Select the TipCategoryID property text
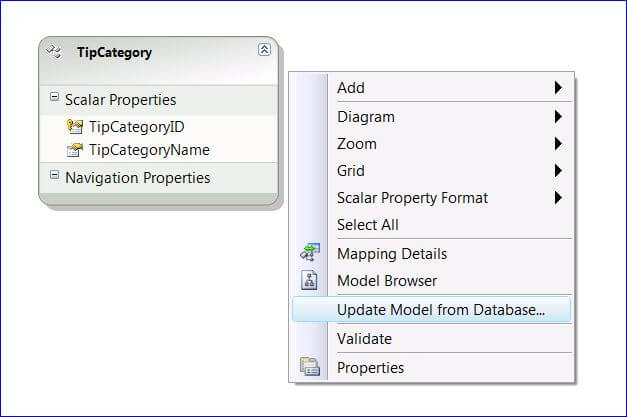This screenshot has height=417, width=627. click(x=137, y=127)
